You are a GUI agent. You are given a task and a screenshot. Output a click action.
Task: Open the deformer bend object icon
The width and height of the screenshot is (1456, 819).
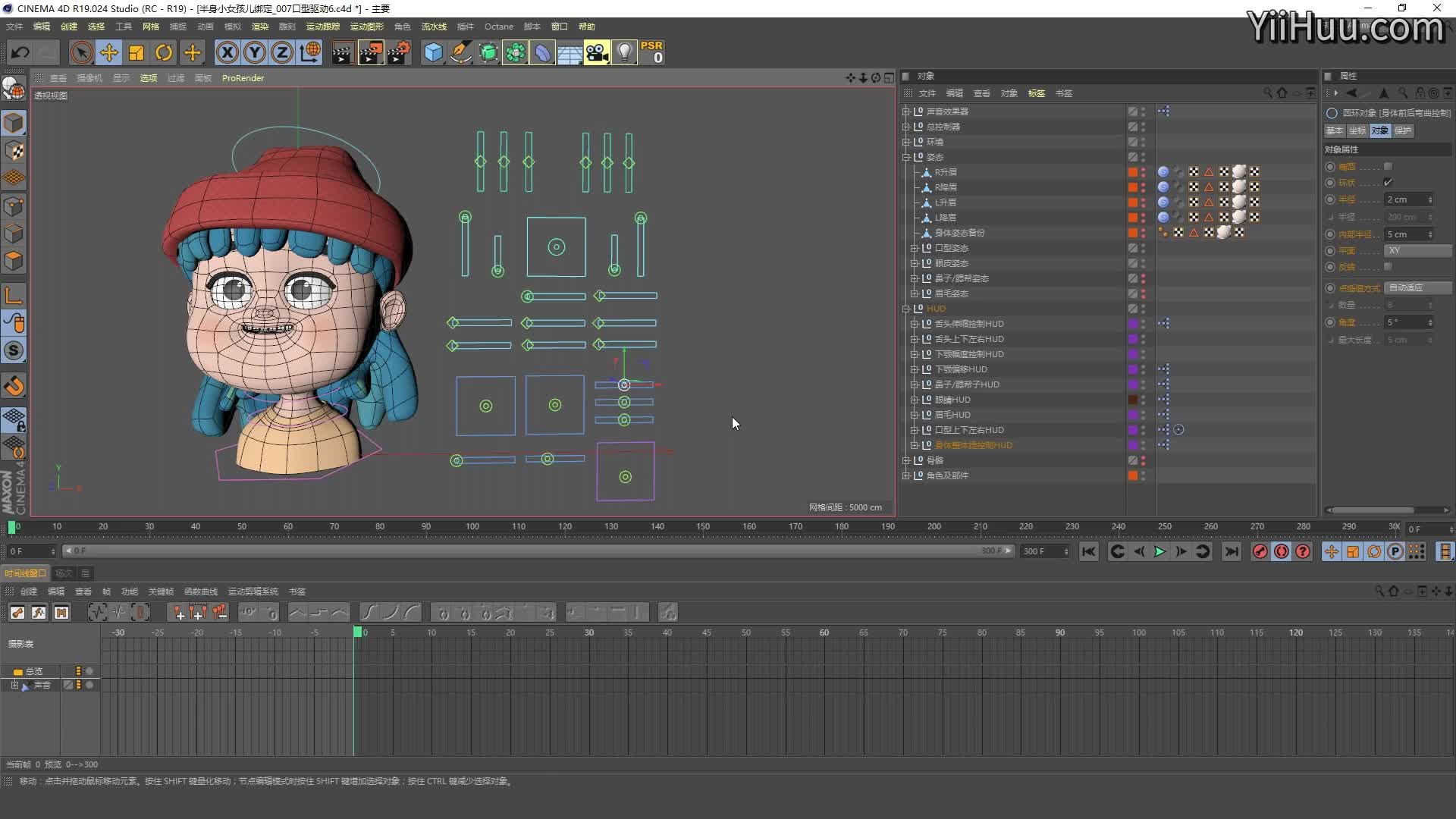[542, 52]
